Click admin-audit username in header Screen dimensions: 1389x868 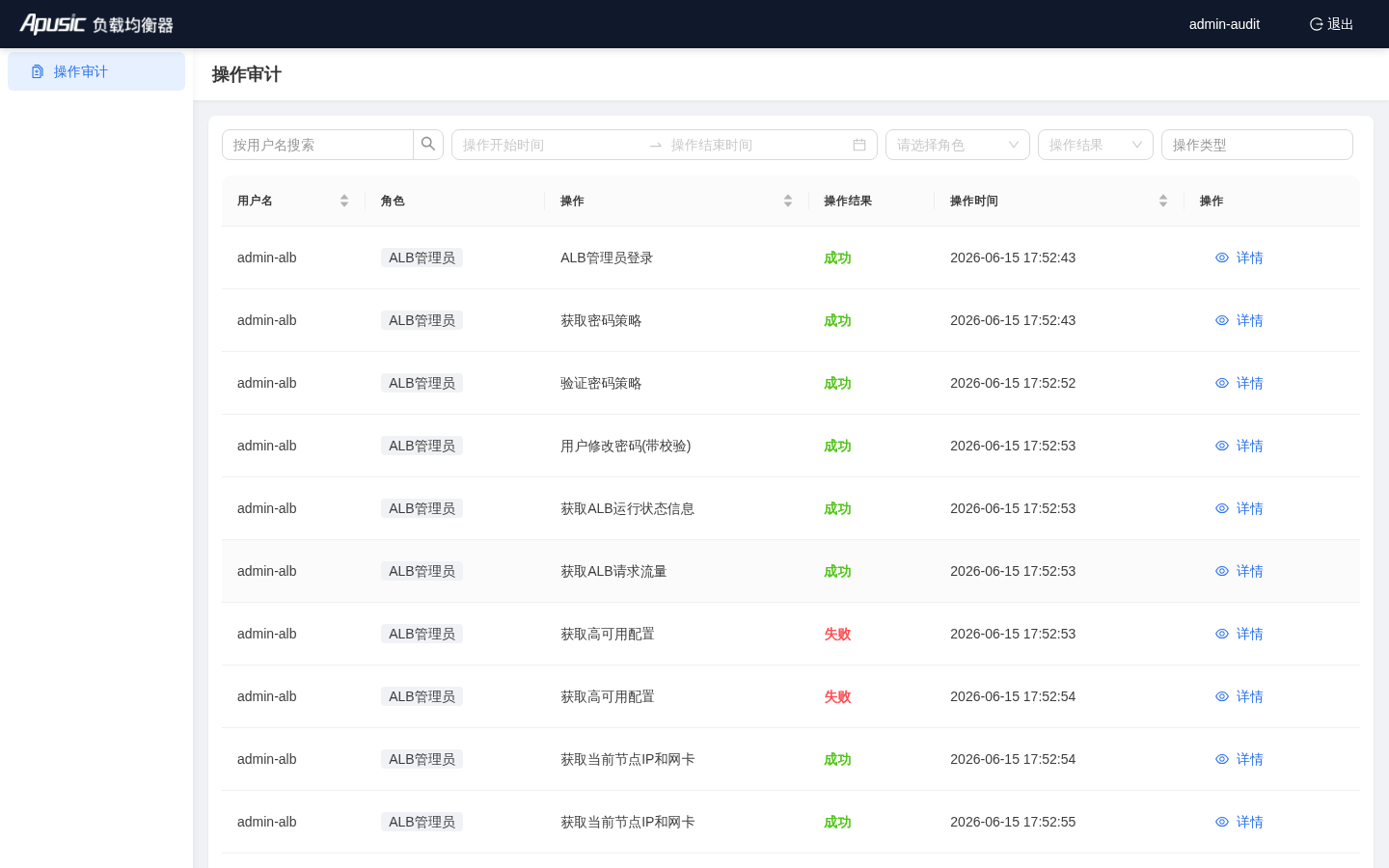tap(1224, 24)
